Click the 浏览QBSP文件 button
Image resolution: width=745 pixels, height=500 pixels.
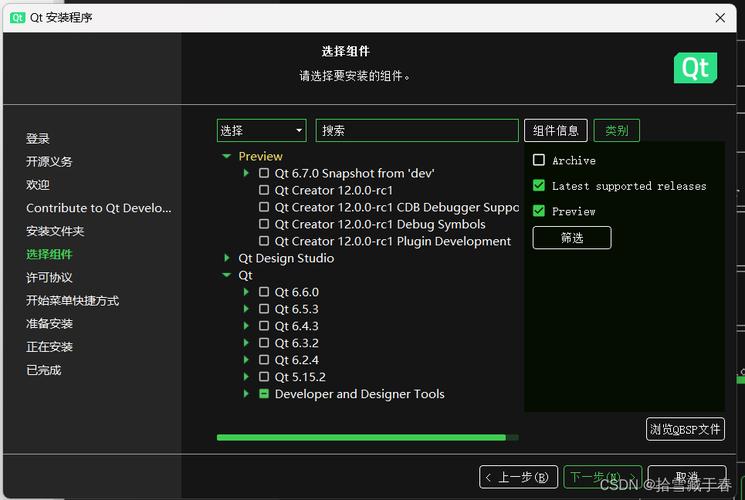coord(685,429)
